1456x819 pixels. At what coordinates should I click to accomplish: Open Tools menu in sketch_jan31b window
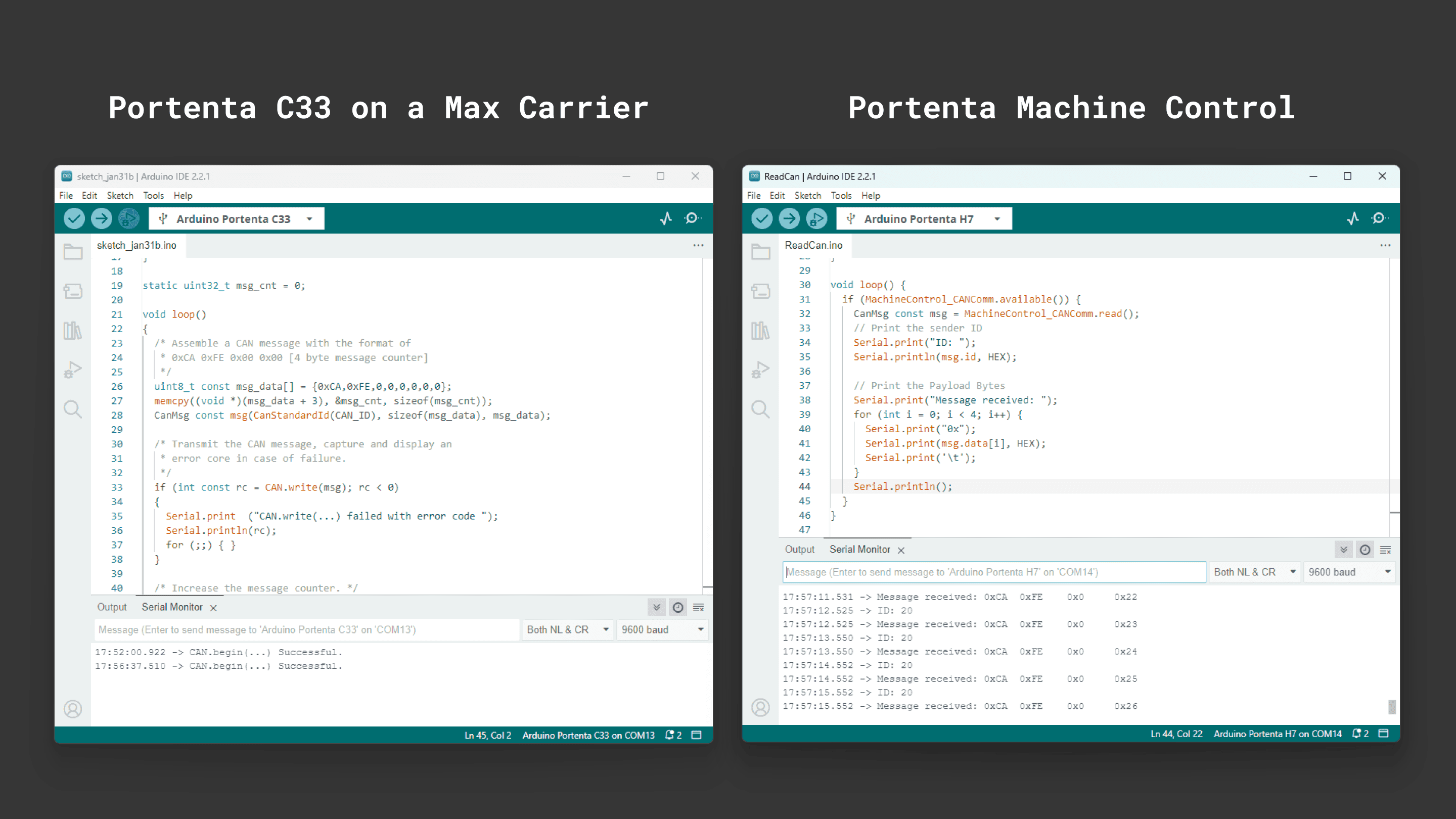coord(153,196)
